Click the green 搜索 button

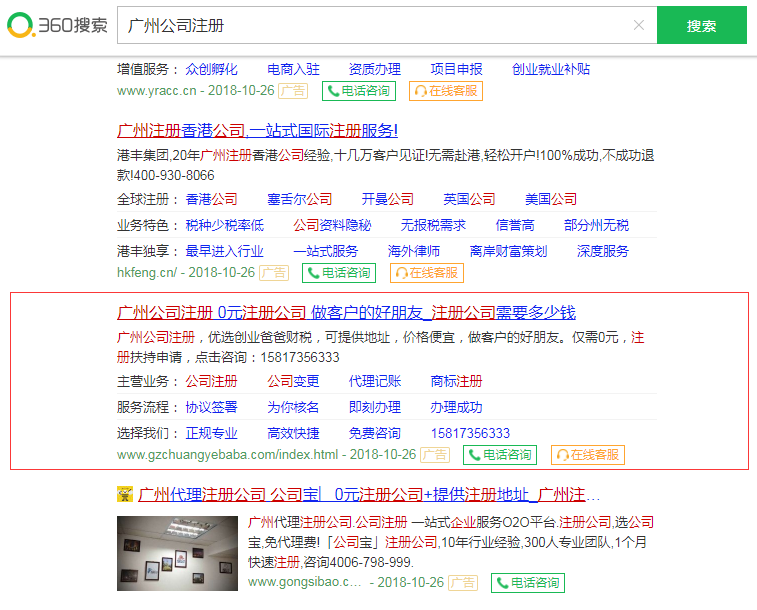[701, 25]
